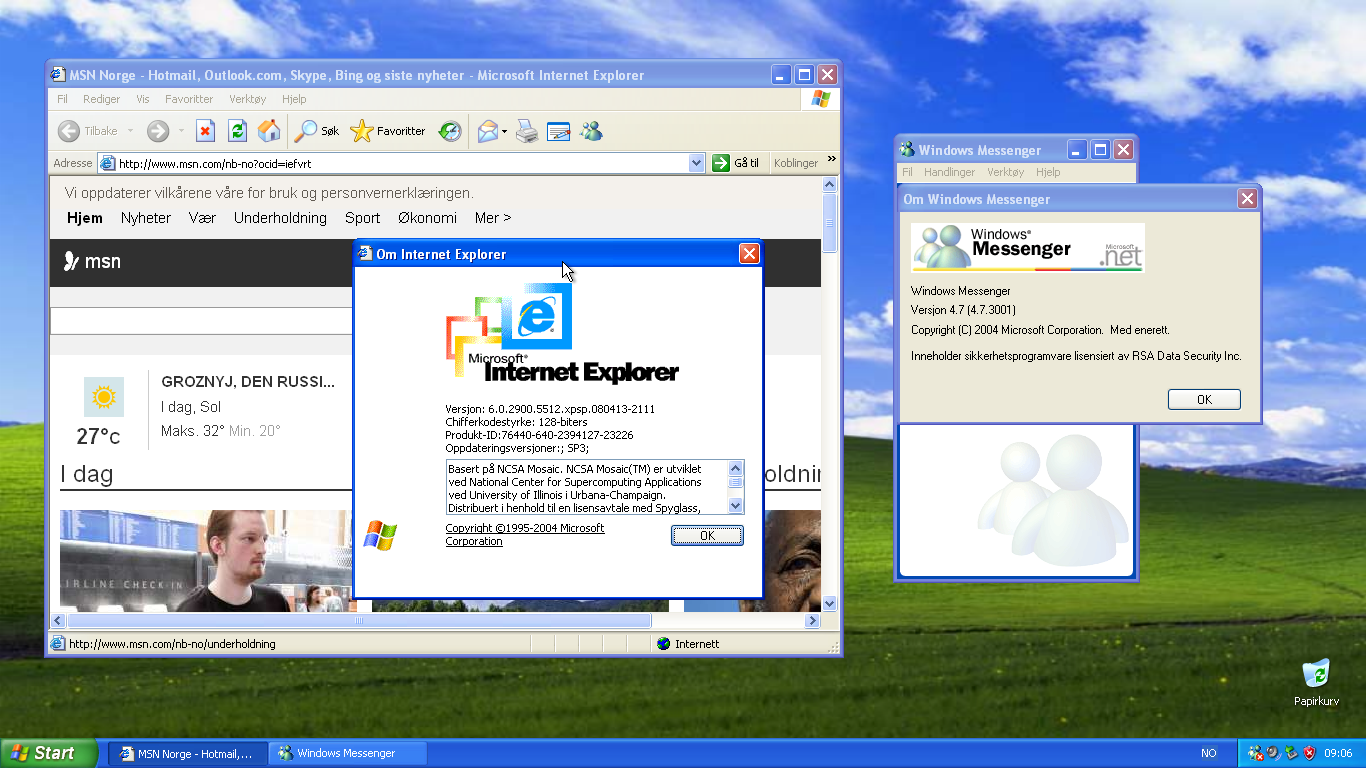Screen dimensions: 1366x768
Task: Stop loading the page in Internet Explorer
Action: click(x=204, y=131)
